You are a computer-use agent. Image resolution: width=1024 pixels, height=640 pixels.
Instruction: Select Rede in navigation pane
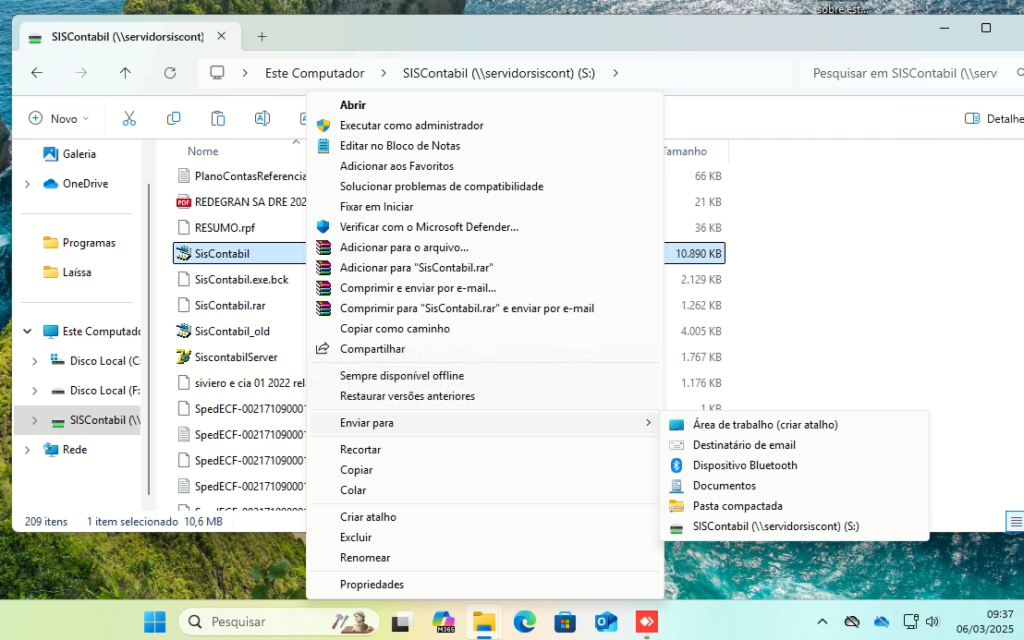tap(65, 449)
